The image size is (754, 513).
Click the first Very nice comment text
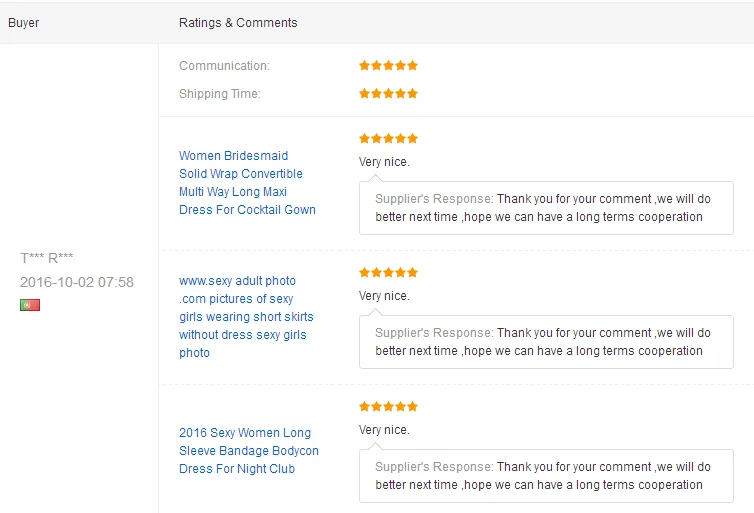[x=384, y=162]
